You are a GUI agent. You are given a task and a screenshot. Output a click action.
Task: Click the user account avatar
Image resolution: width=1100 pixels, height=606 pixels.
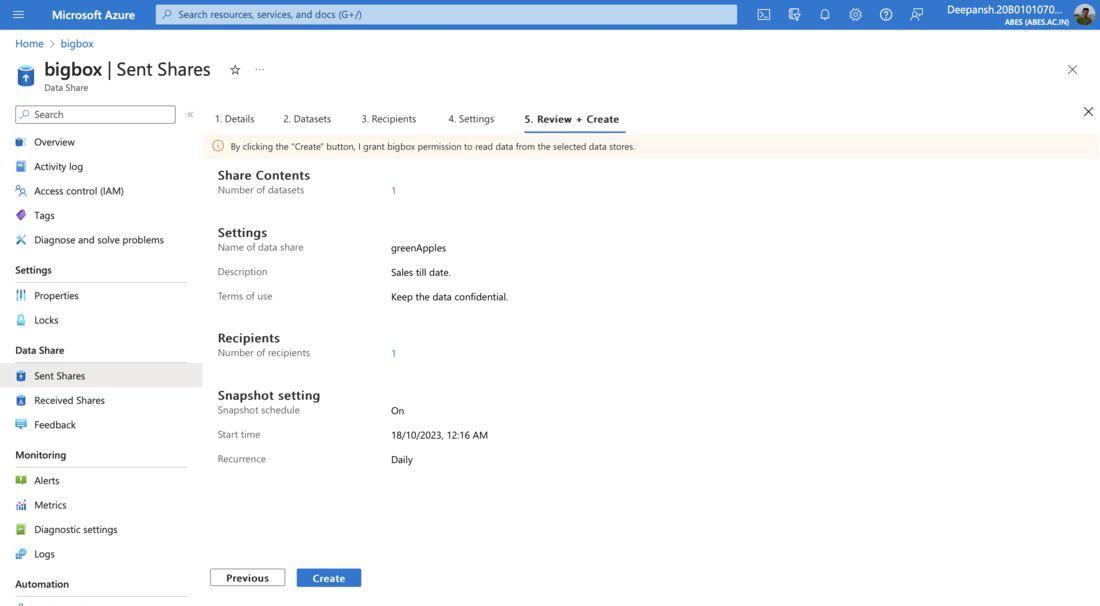pyautogui.click(x=1084, y=14)
